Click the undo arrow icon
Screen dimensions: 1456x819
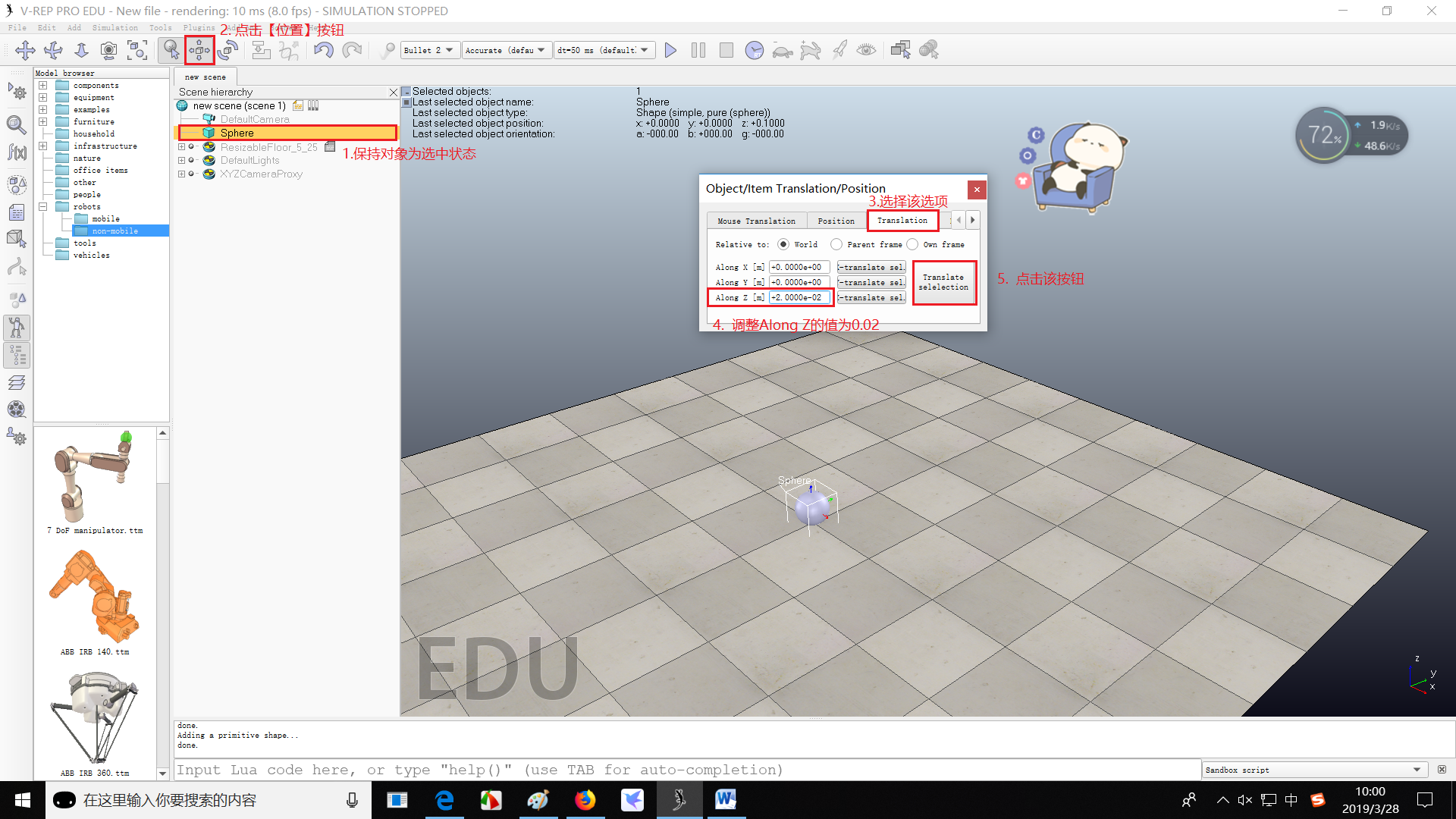coord(324,50)
